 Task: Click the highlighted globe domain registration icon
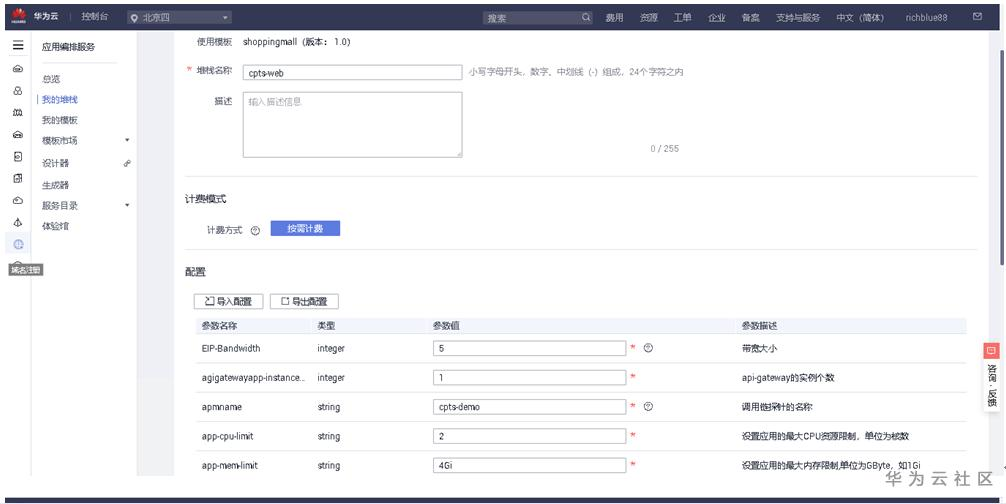(18, 244)
